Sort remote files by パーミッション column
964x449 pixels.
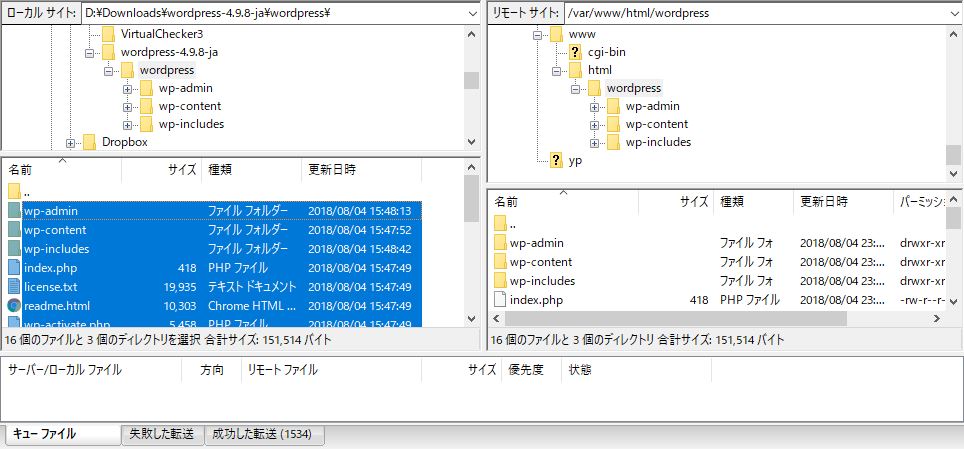[x=919, y=201]
